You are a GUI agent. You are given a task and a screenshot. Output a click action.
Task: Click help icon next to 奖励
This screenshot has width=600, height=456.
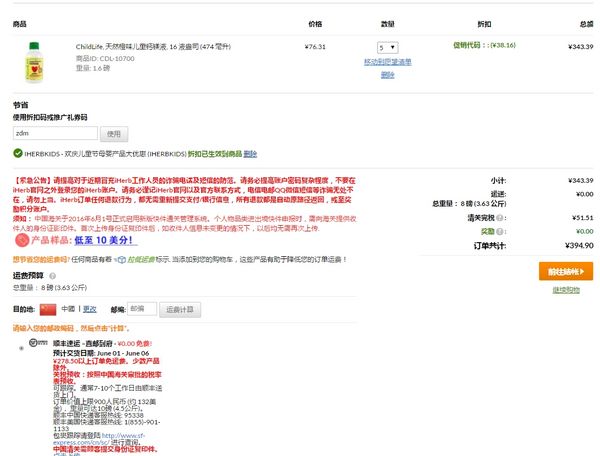[499, 231]
